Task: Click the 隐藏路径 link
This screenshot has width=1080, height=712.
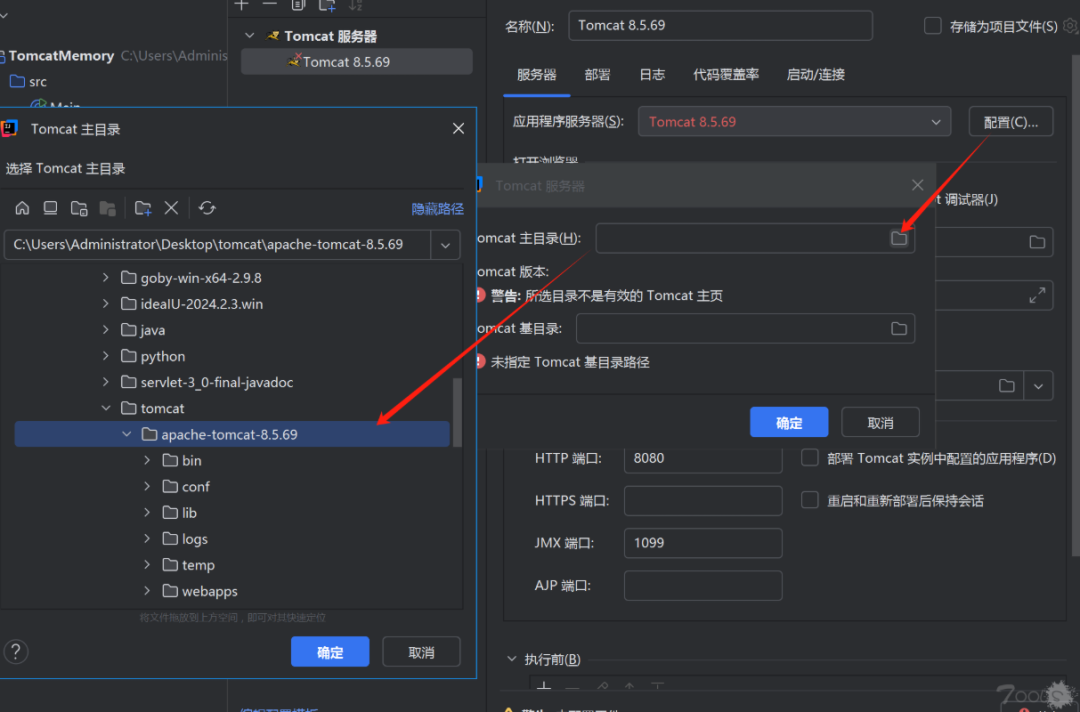Action: pyautogui.click(x=437, y=209)
